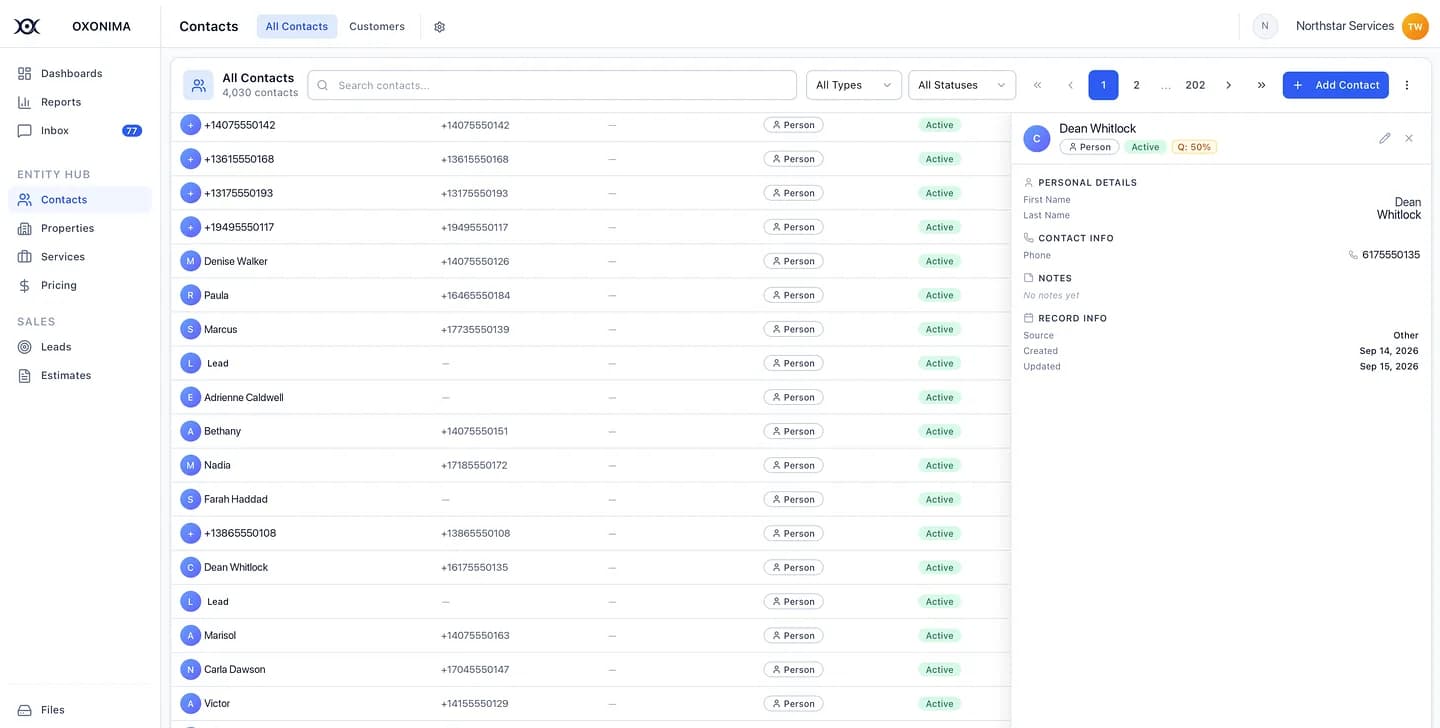
Task: Go to page 202 of contacts
Action: [1195, 85]
